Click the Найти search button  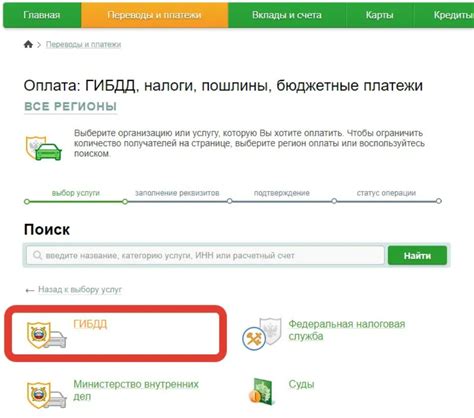pos(417,256)
